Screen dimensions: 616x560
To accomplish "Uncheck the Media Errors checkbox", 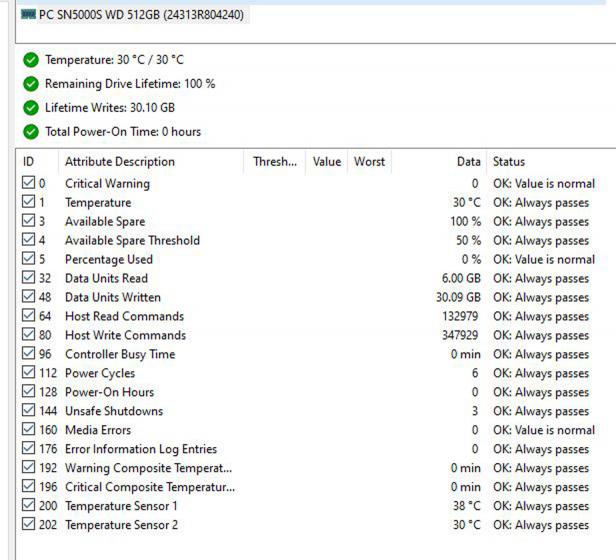I will pos(28,429).
